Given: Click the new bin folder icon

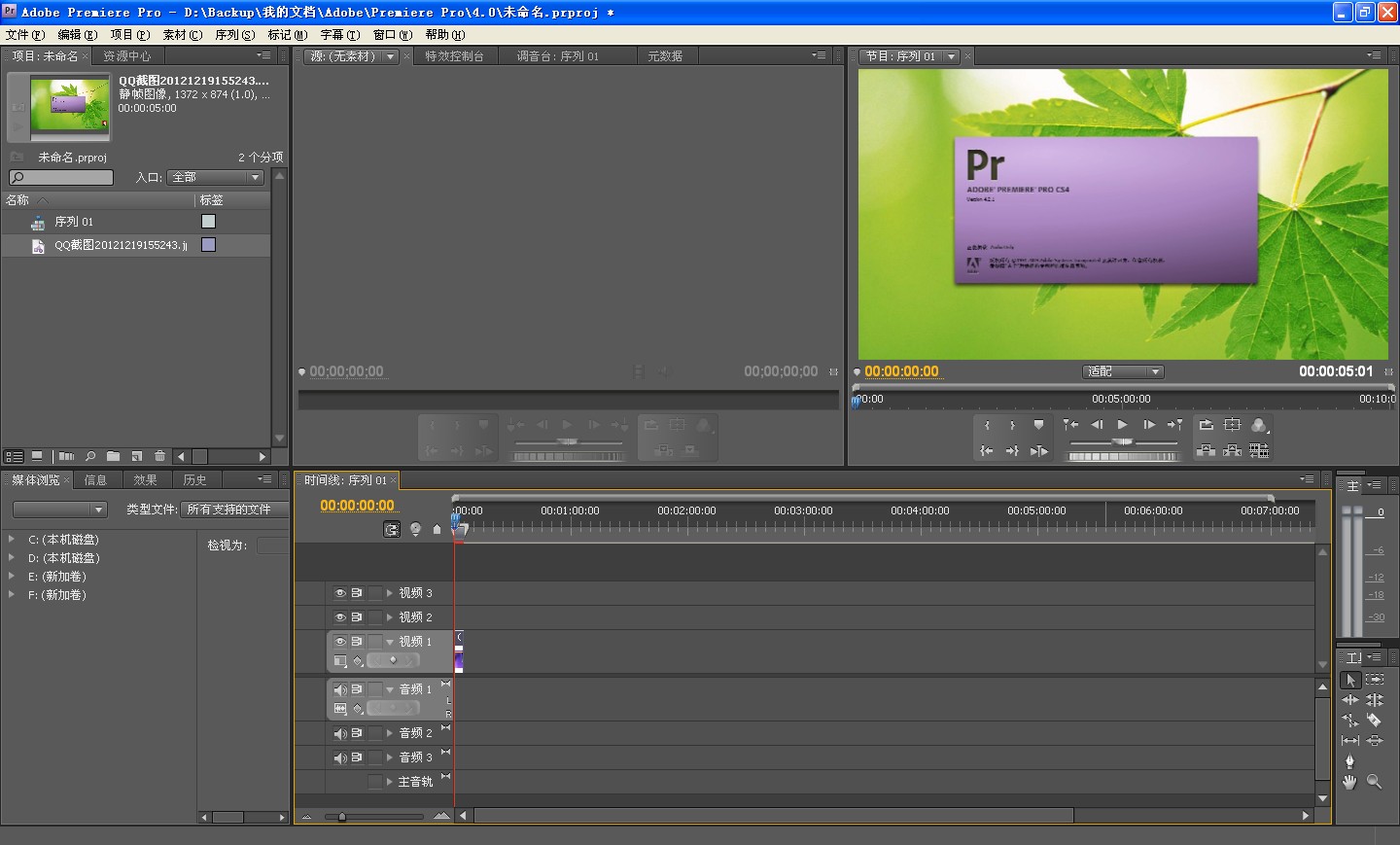Looking at the screenshot, I should 114,456.
